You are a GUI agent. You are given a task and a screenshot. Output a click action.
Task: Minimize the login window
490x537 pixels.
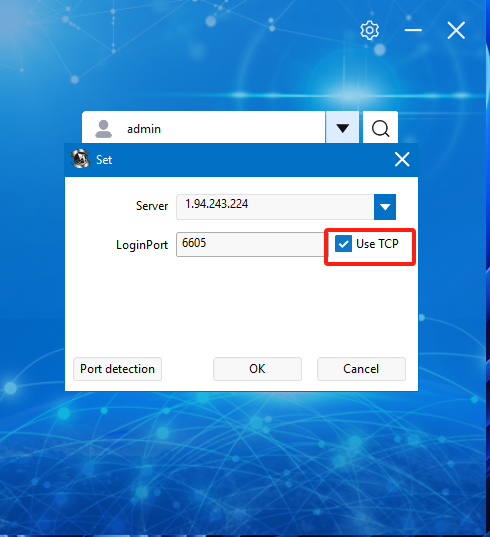413,30
